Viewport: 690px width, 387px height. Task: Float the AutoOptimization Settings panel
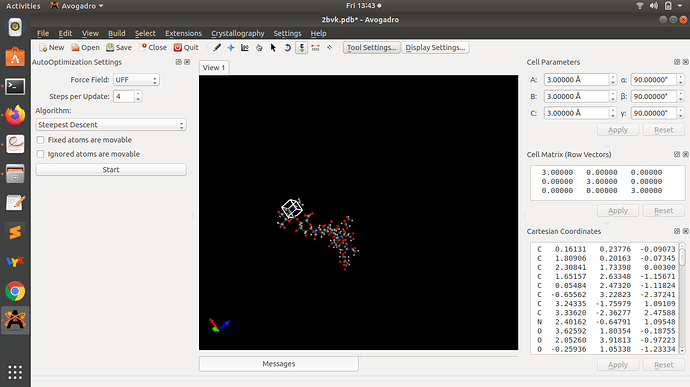pyautogui.click(x=179, y=62)
